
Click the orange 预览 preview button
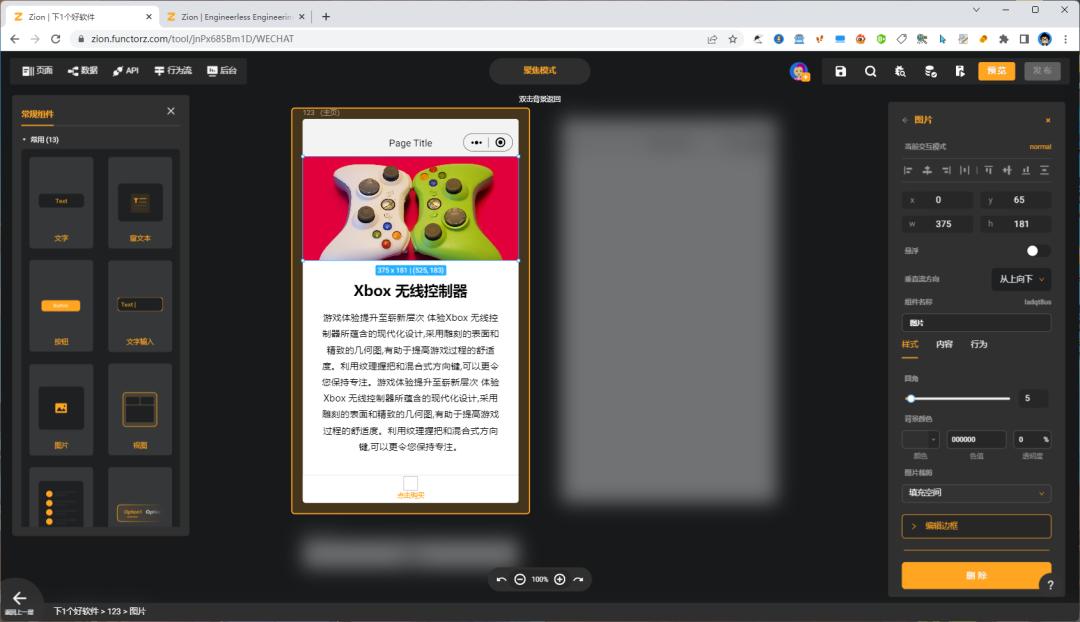(995, 71)
